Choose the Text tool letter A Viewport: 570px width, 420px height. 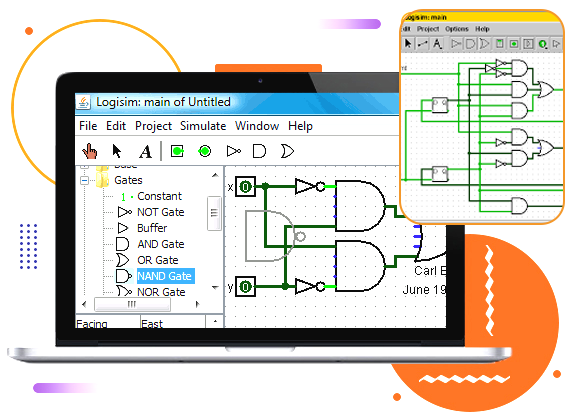coord(145,151)
